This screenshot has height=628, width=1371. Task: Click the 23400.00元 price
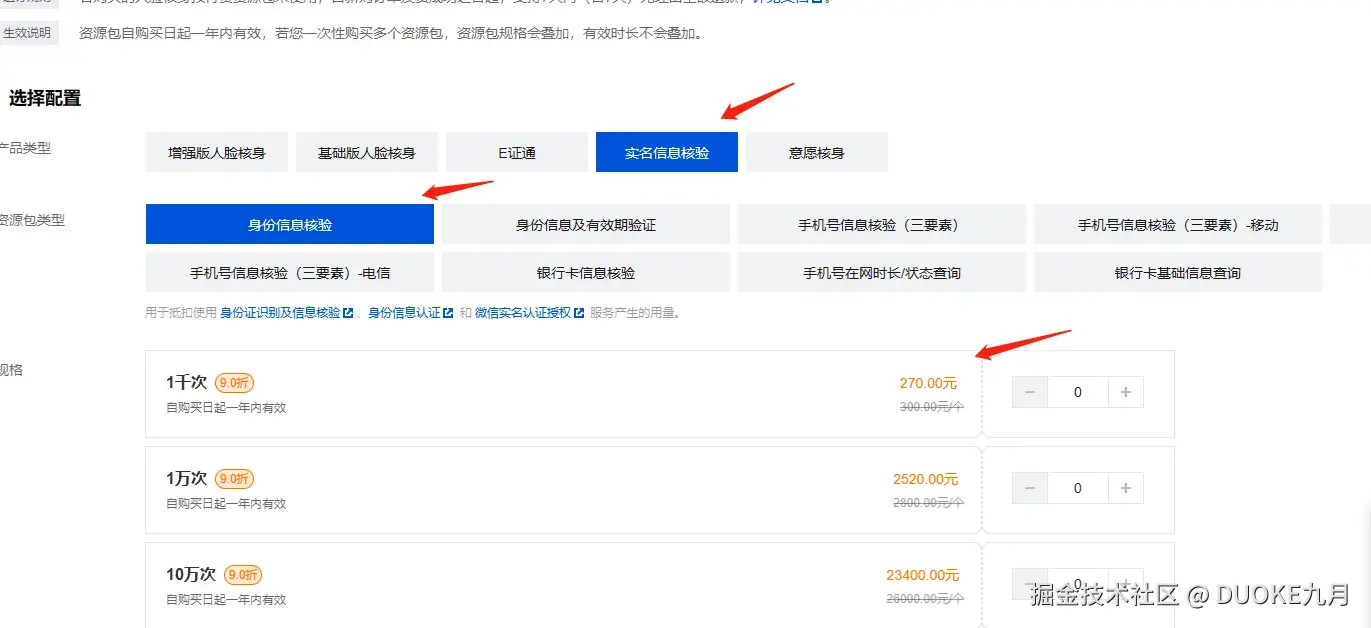922,575
